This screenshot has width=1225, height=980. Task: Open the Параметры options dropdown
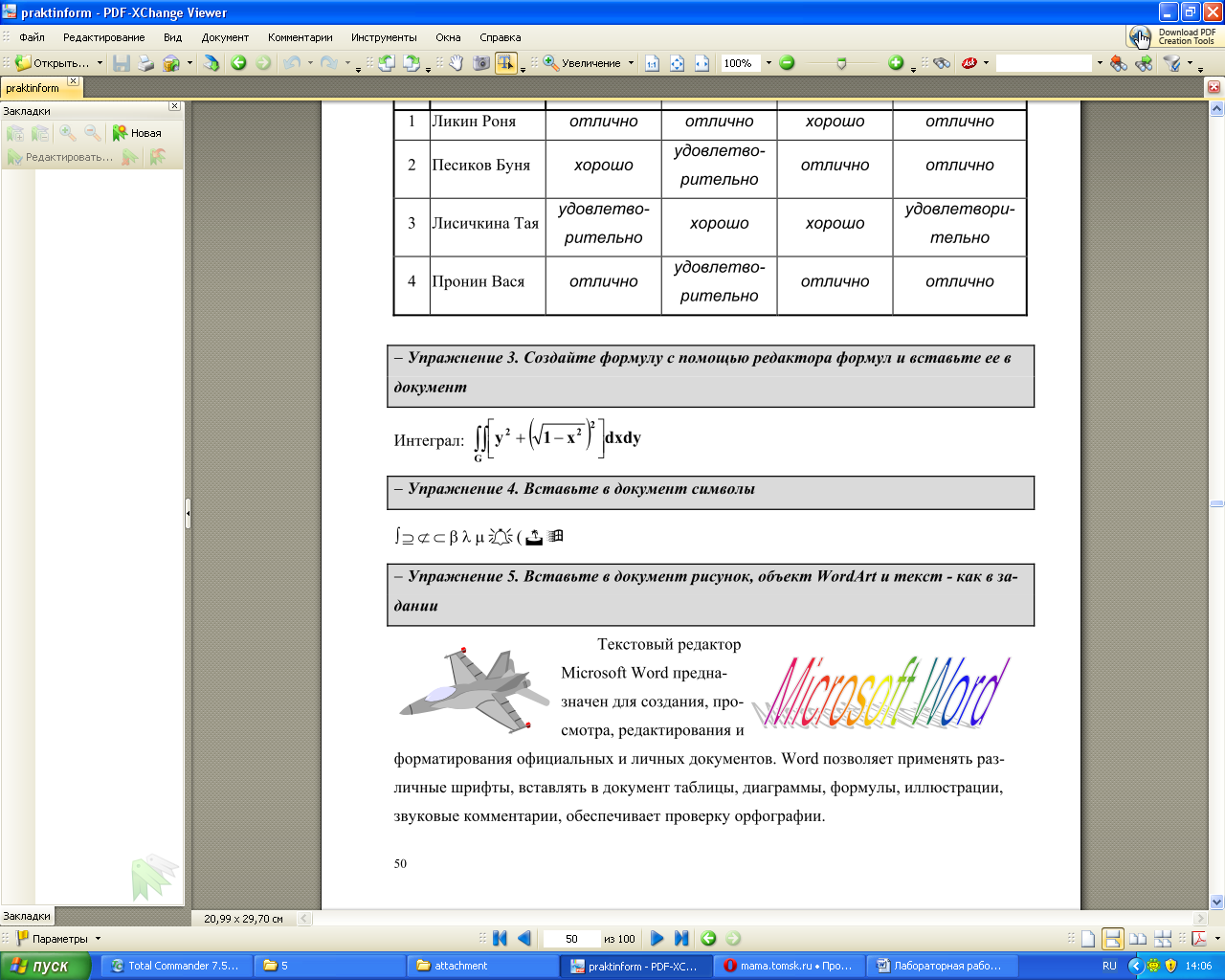(x=58, y=939)
